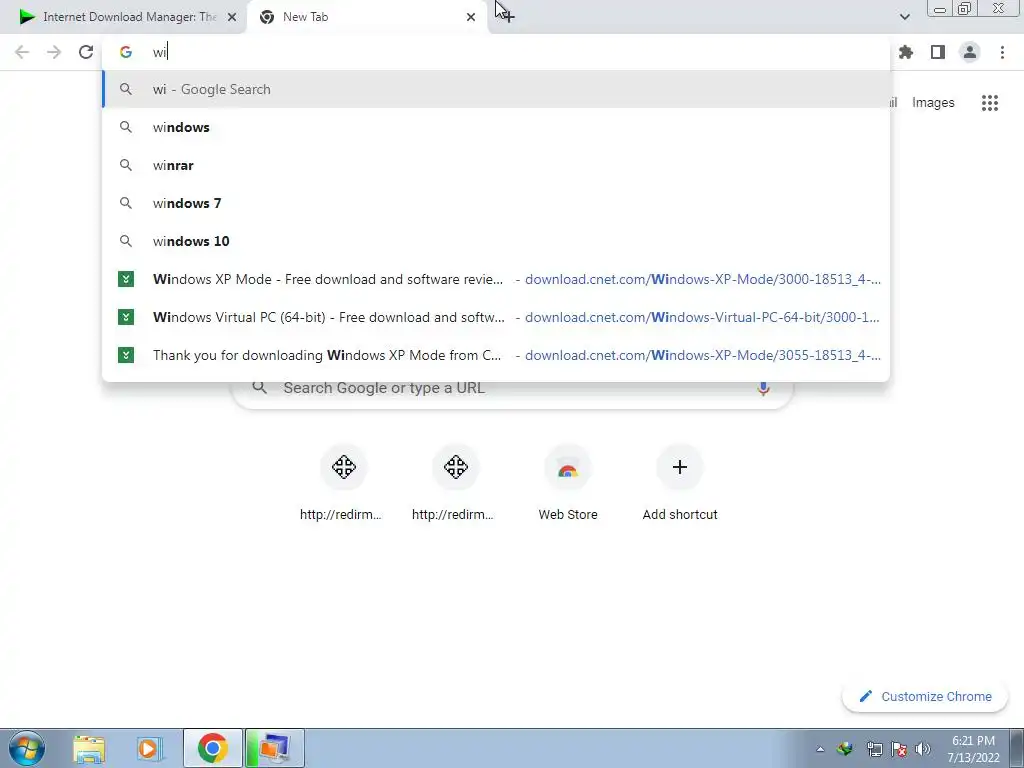
Task: Open Windows Explorer from taskbar
Action: (x=89, y=748)
